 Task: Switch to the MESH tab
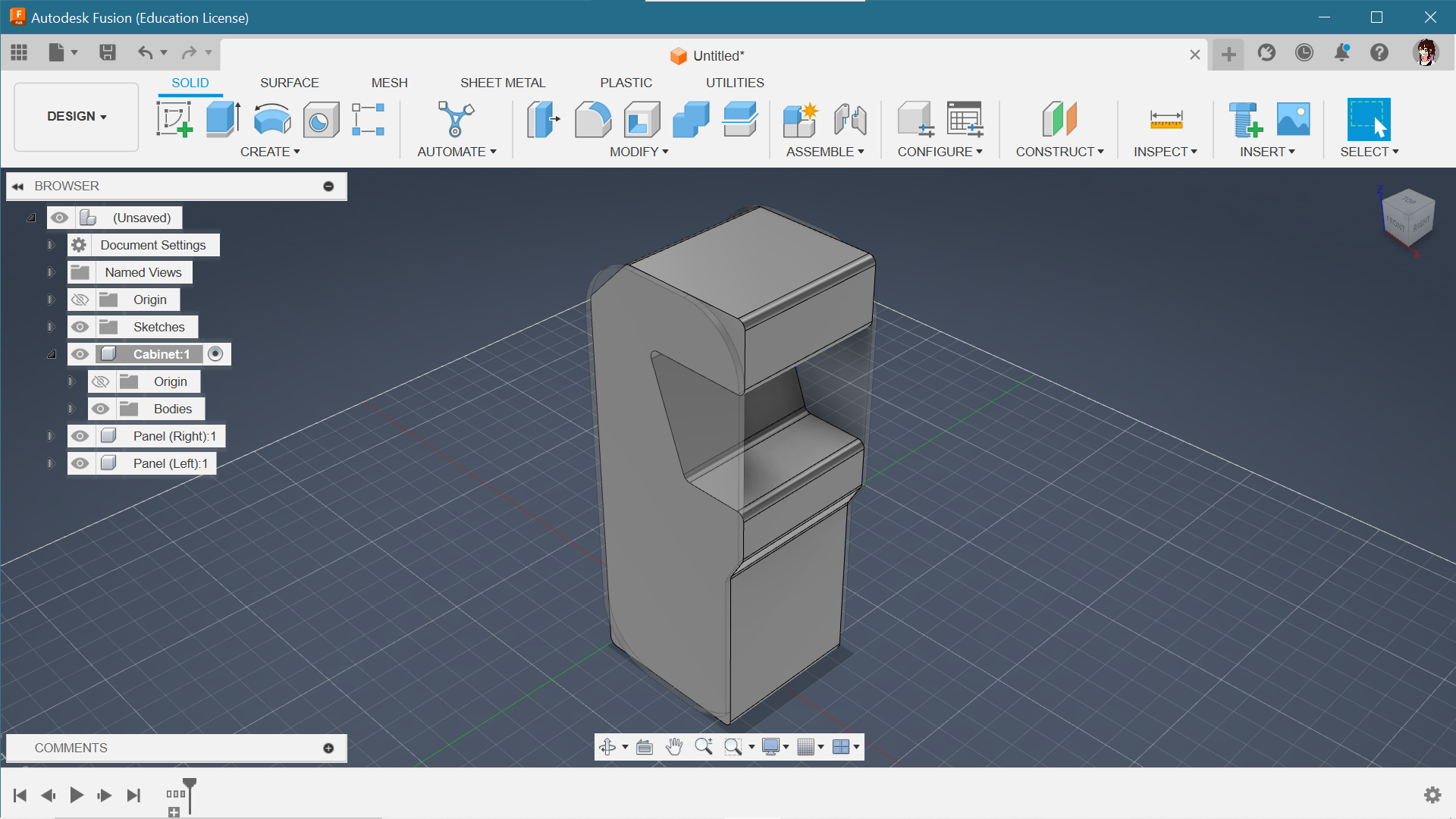[x=389, y=83]
